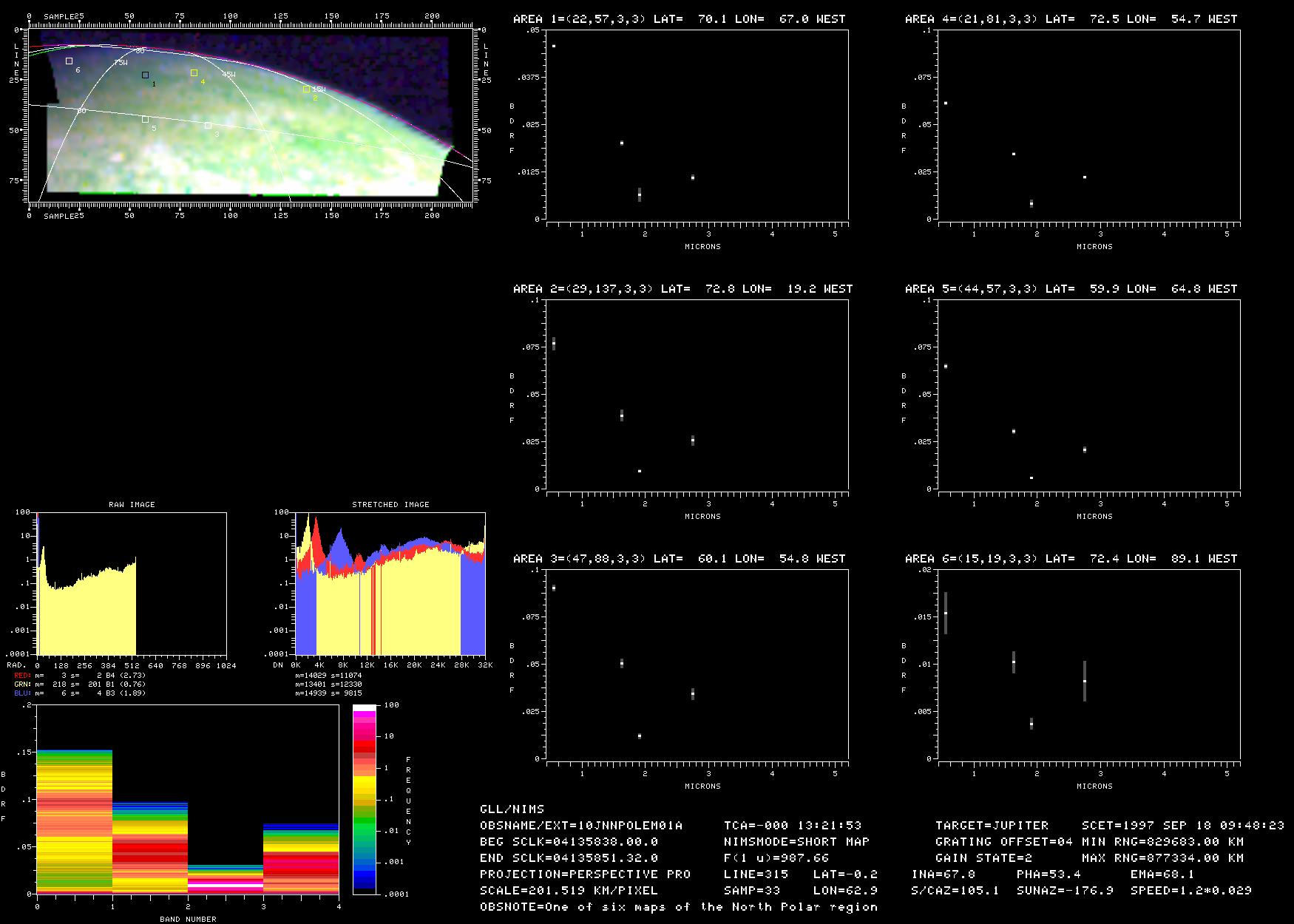Click the "NIMSMODE=SHORT MAP" text
This screenshot has width=1294, height=924.
point(797,842)
